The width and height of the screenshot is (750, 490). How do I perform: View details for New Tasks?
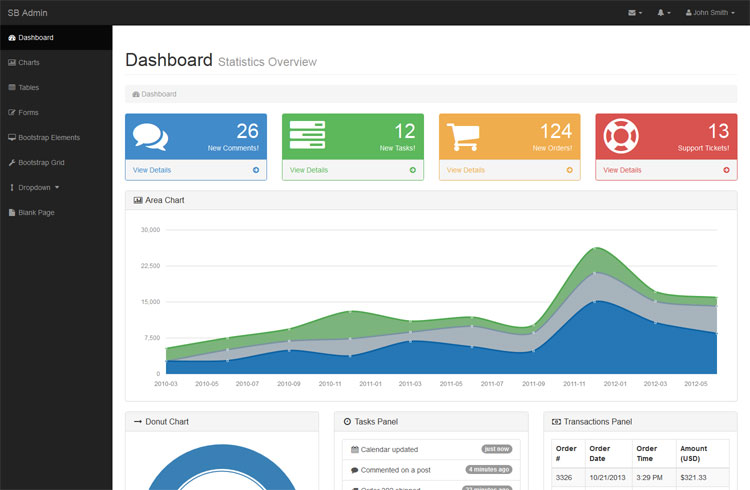(x=309, y=170)
